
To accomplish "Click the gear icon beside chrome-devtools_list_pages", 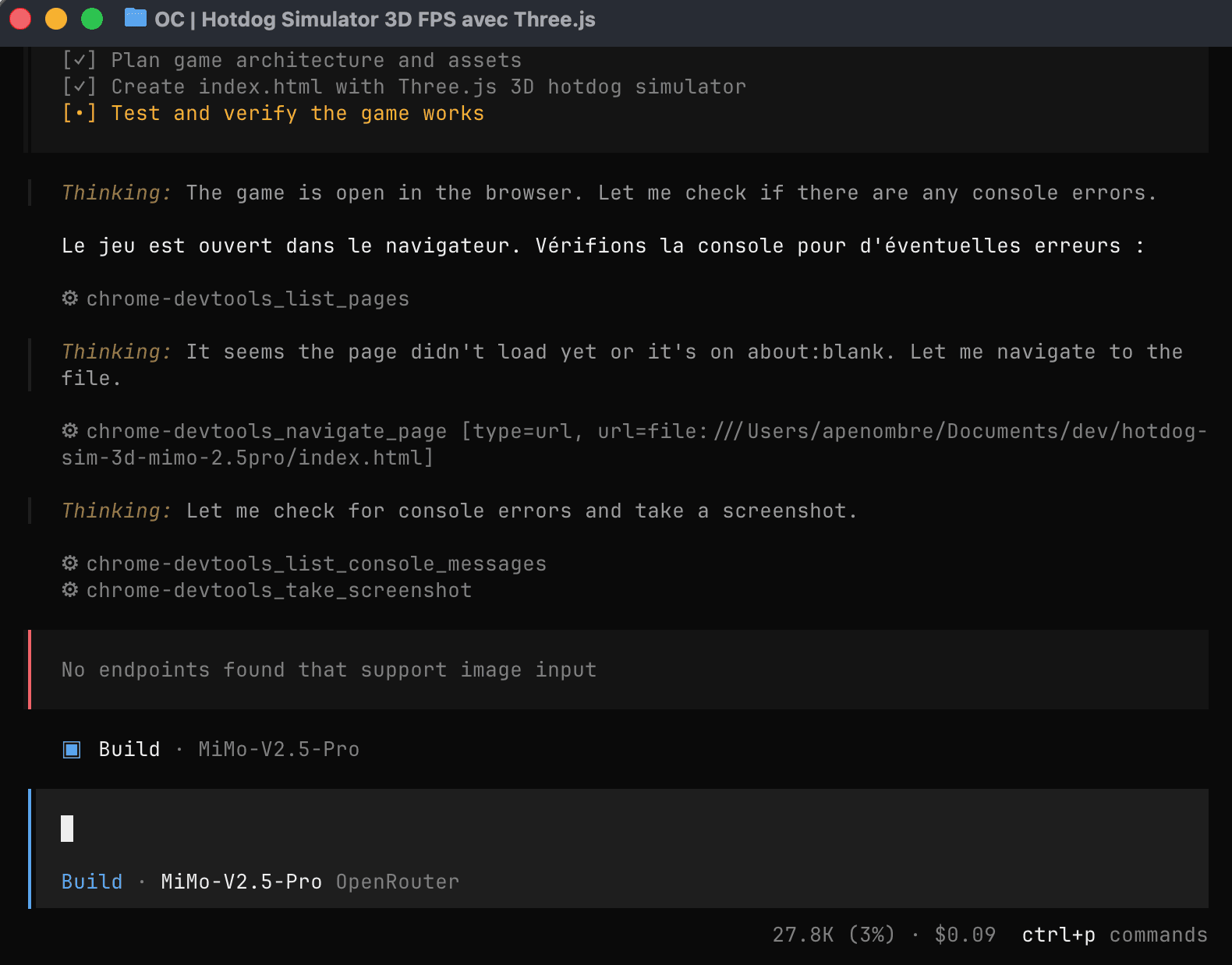I will [x=70, y=299].
